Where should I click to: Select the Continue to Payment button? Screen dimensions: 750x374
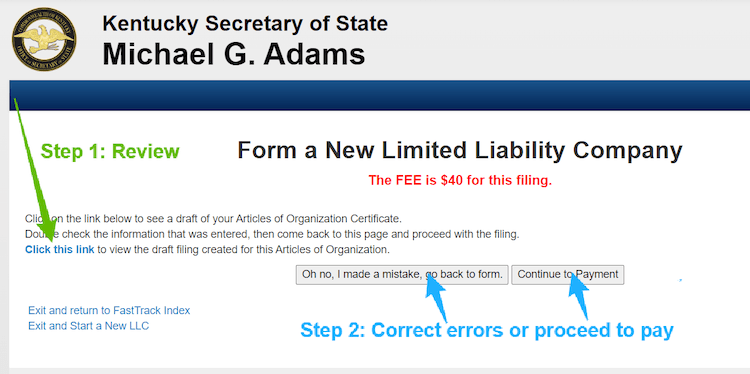tap(568, 275)
